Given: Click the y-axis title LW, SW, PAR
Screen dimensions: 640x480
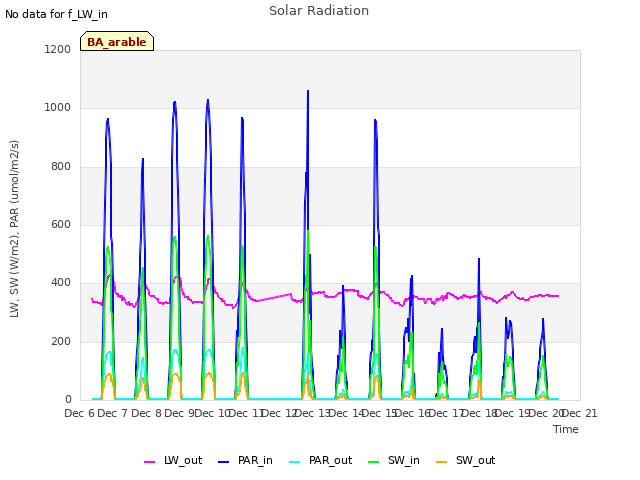Looking at the screenshot, I should coord(14,229).
